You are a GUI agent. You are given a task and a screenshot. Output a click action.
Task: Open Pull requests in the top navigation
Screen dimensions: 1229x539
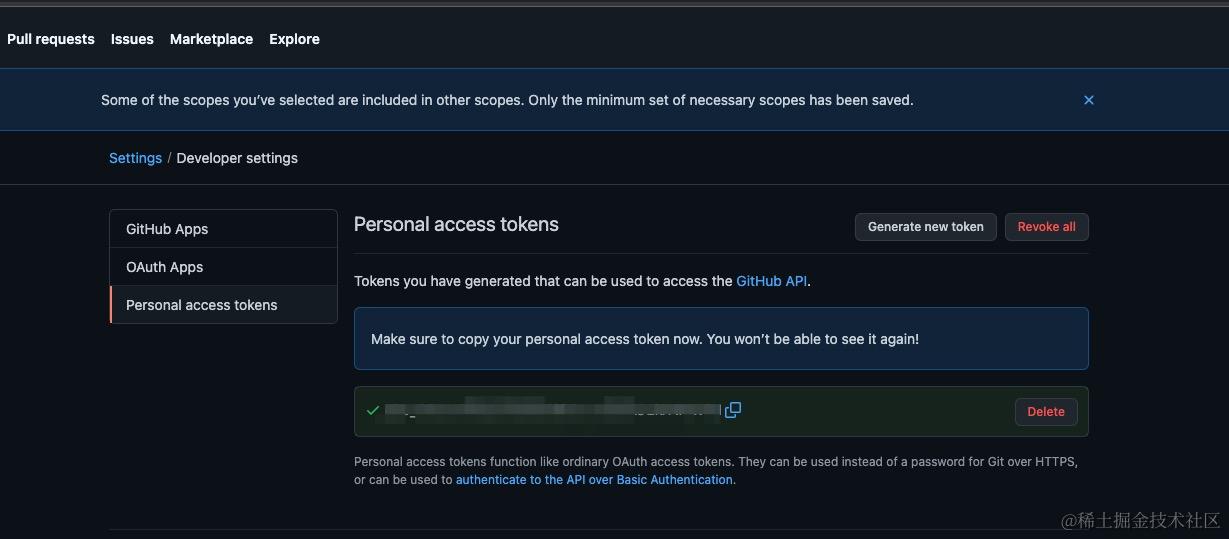51,39
